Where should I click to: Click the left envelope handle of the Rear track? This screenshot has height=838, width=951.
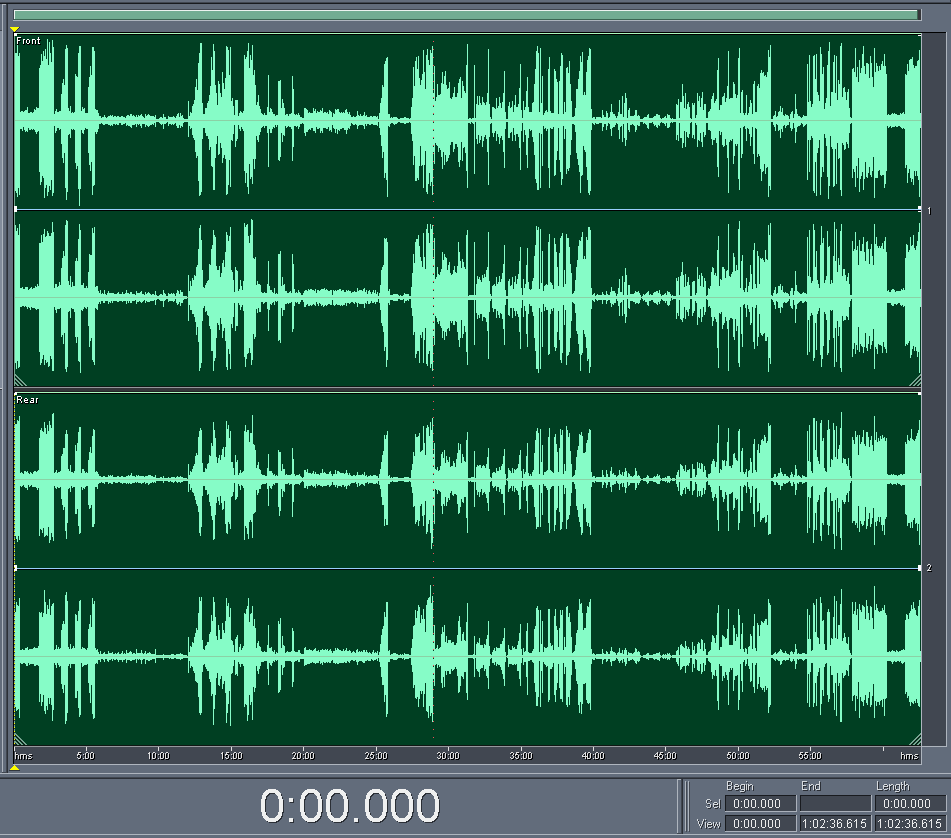[16, 568]
